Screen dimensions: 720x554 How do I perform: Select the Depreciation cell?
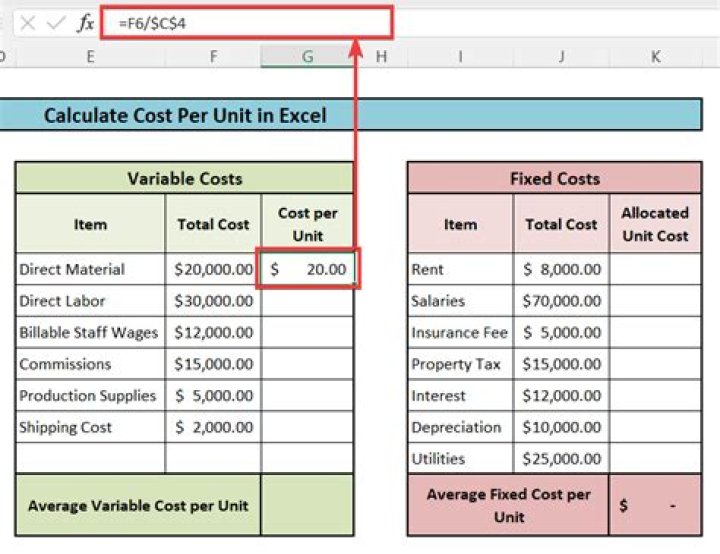tap(460, 427)
